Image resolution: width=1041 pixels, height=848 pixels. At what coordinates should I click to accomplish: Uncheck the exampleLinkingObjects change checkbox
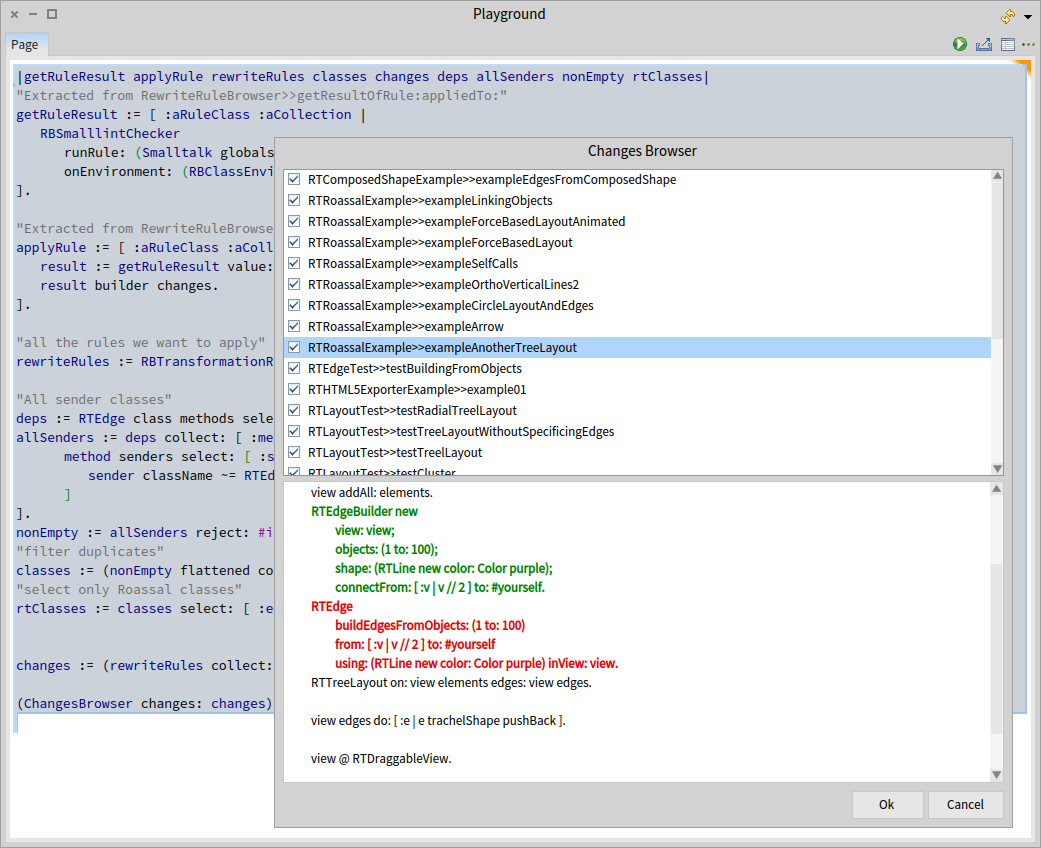294,201
